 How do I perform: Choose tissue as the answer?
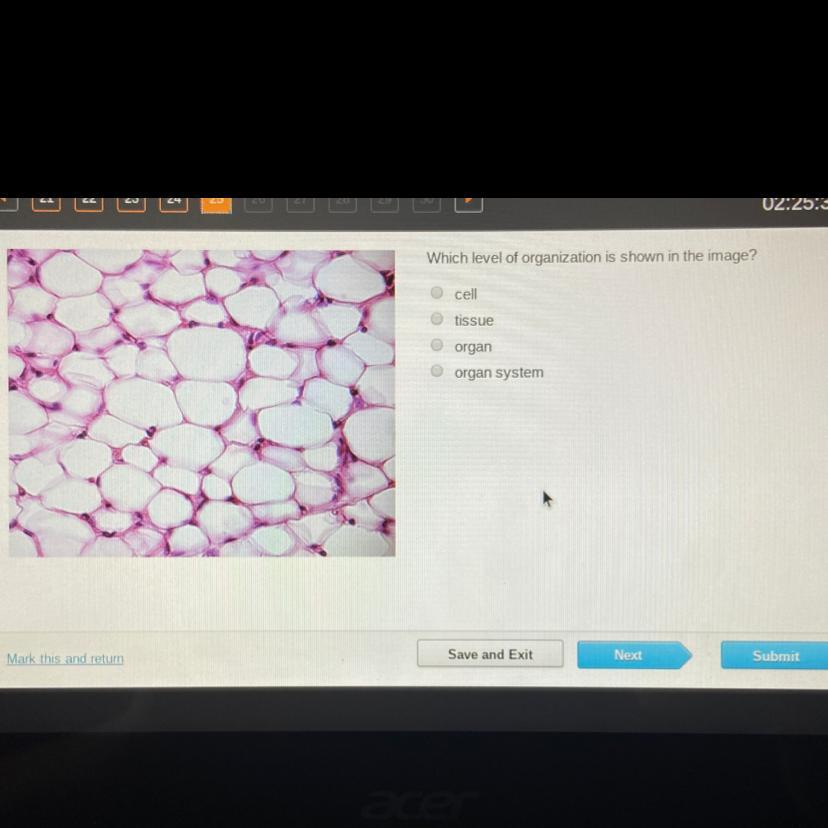point(437,318)
